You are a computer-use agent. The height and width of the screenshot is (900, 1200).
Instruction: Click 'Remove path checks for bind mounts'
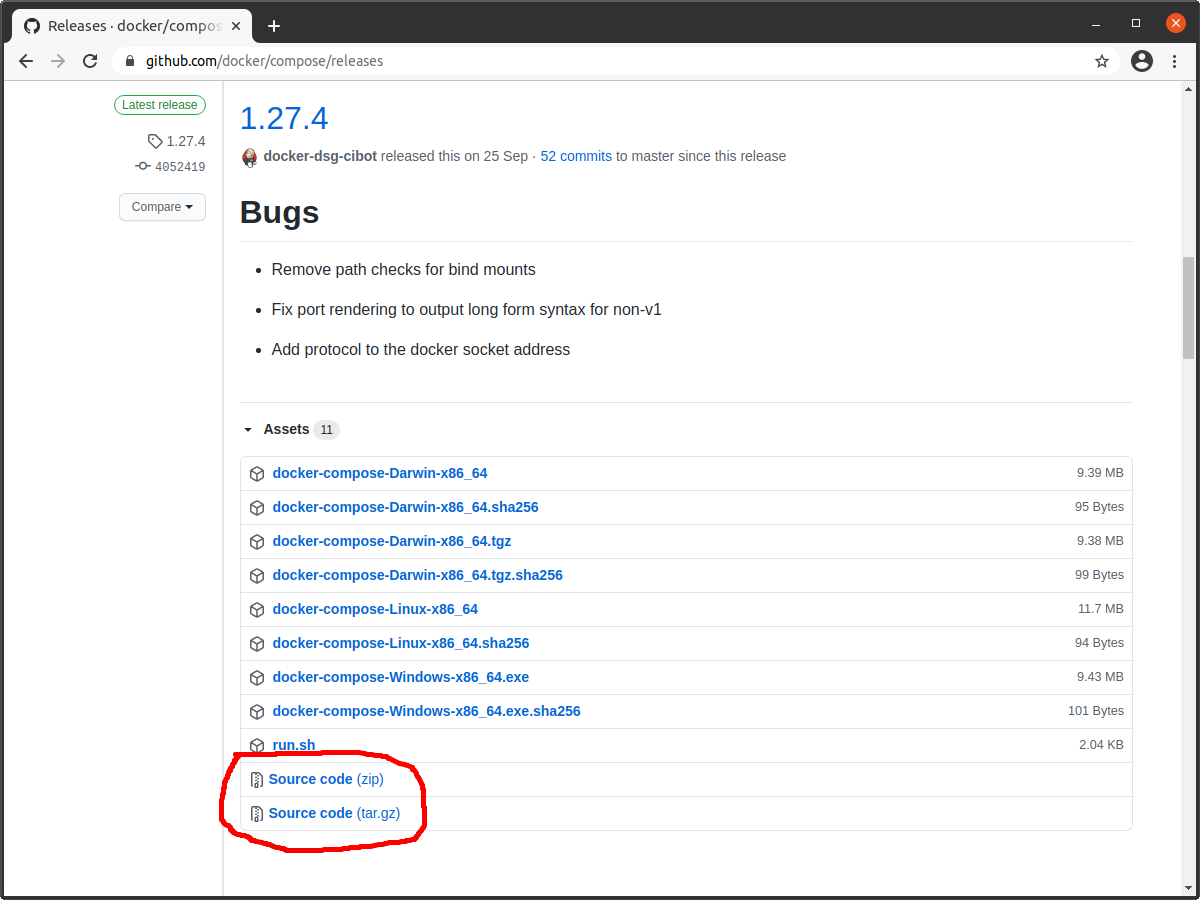[403, 270]
